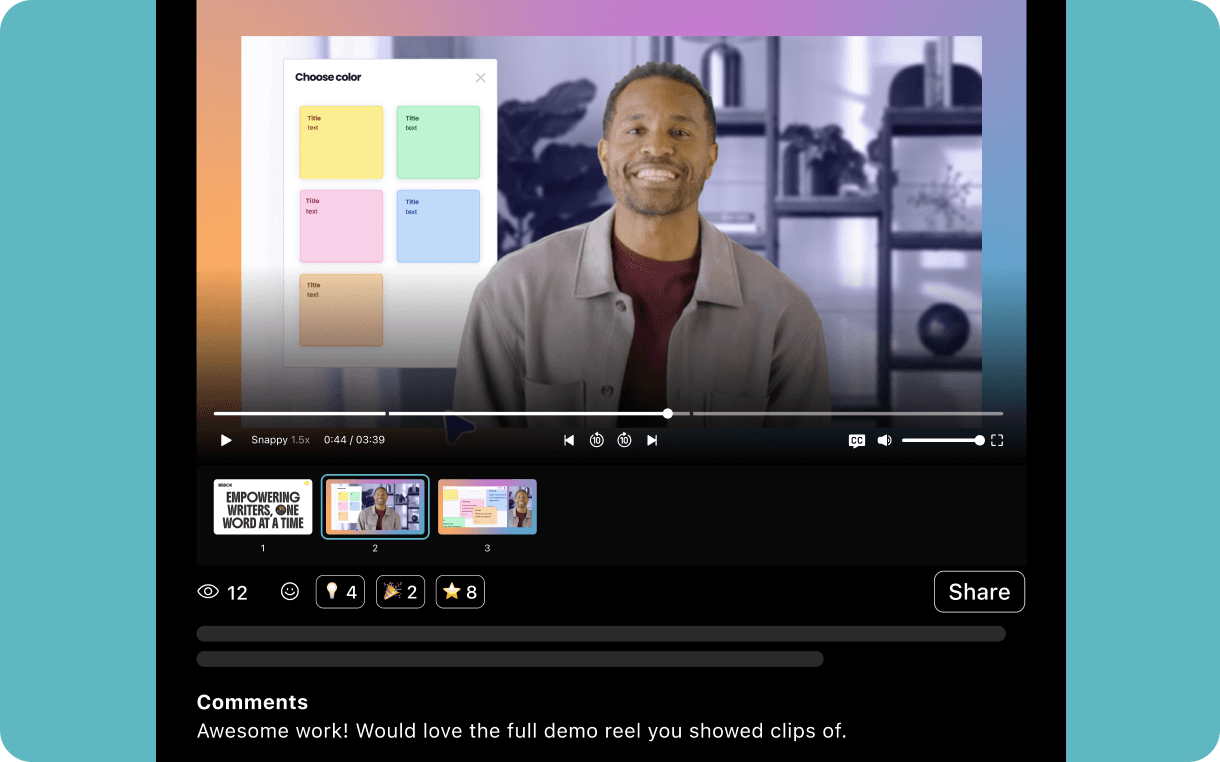
Task: Open Snappy 1.5x playback speed selector
Action: (x=280, y=440)
